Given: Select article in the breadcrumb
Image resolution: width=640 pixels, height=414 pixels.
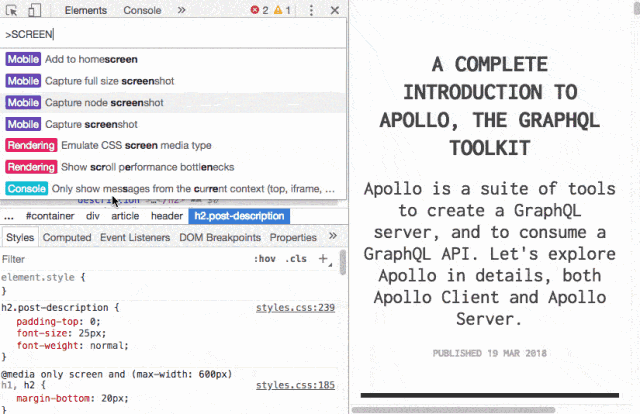Looking at the screenshot, I should 125,216.
